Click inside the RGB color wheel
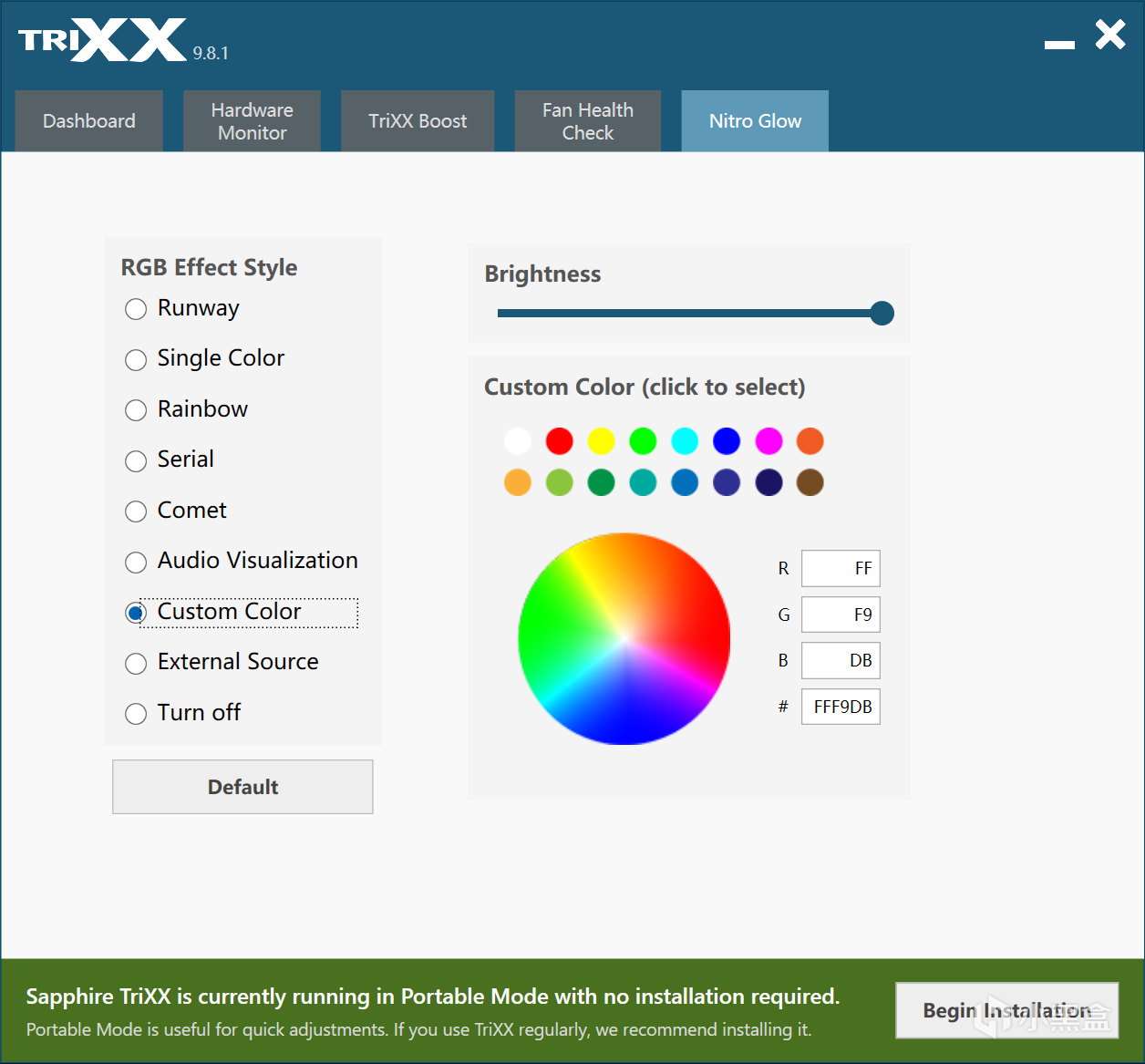The width and height of the screenshot is (1145, 1064). [624, 639]
